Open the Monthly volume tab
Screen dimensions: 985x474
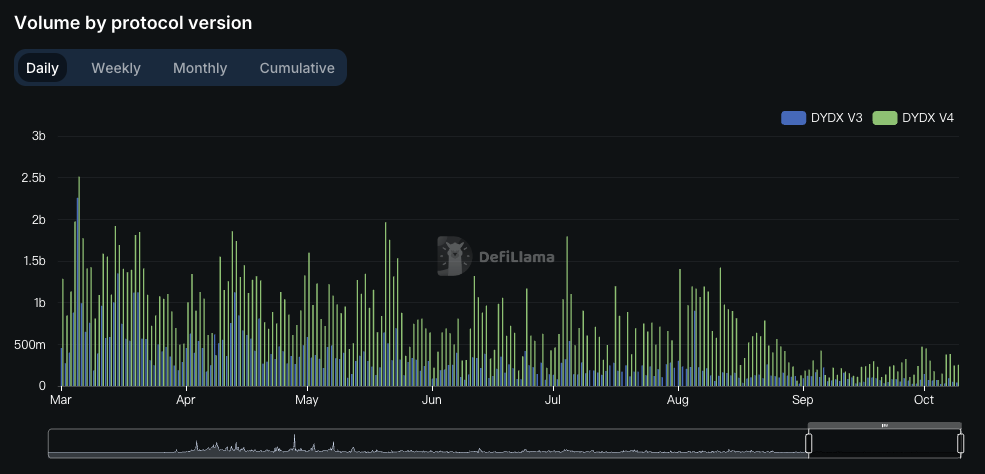click(200, 68)
